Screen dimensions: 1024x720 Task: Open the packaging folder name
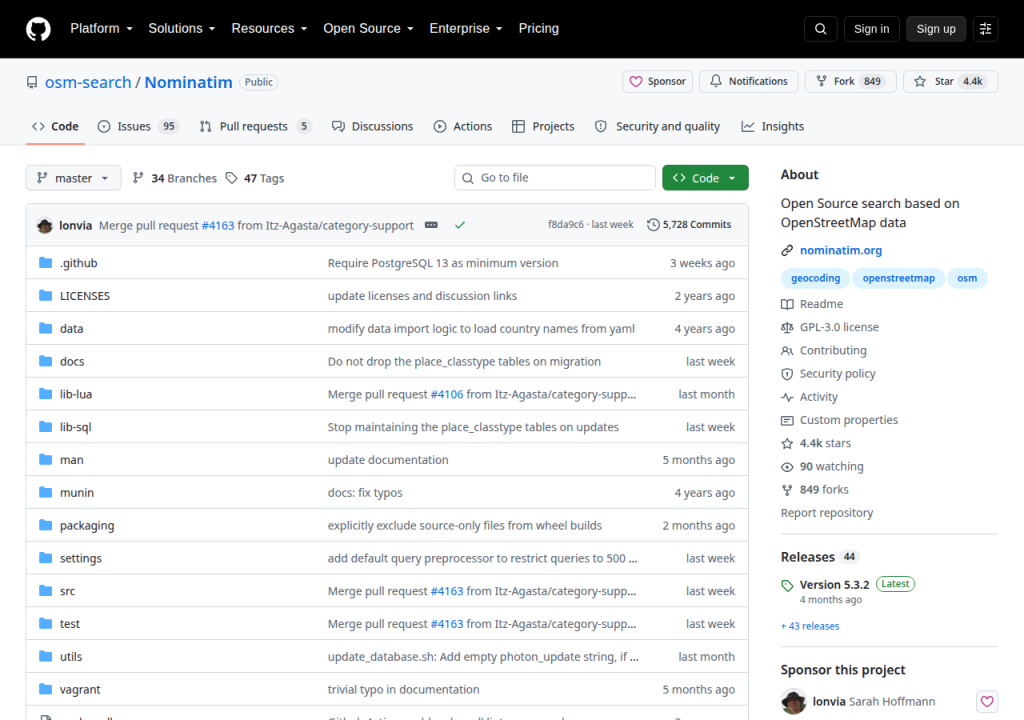pyautogui.click(x=87, y=525)
